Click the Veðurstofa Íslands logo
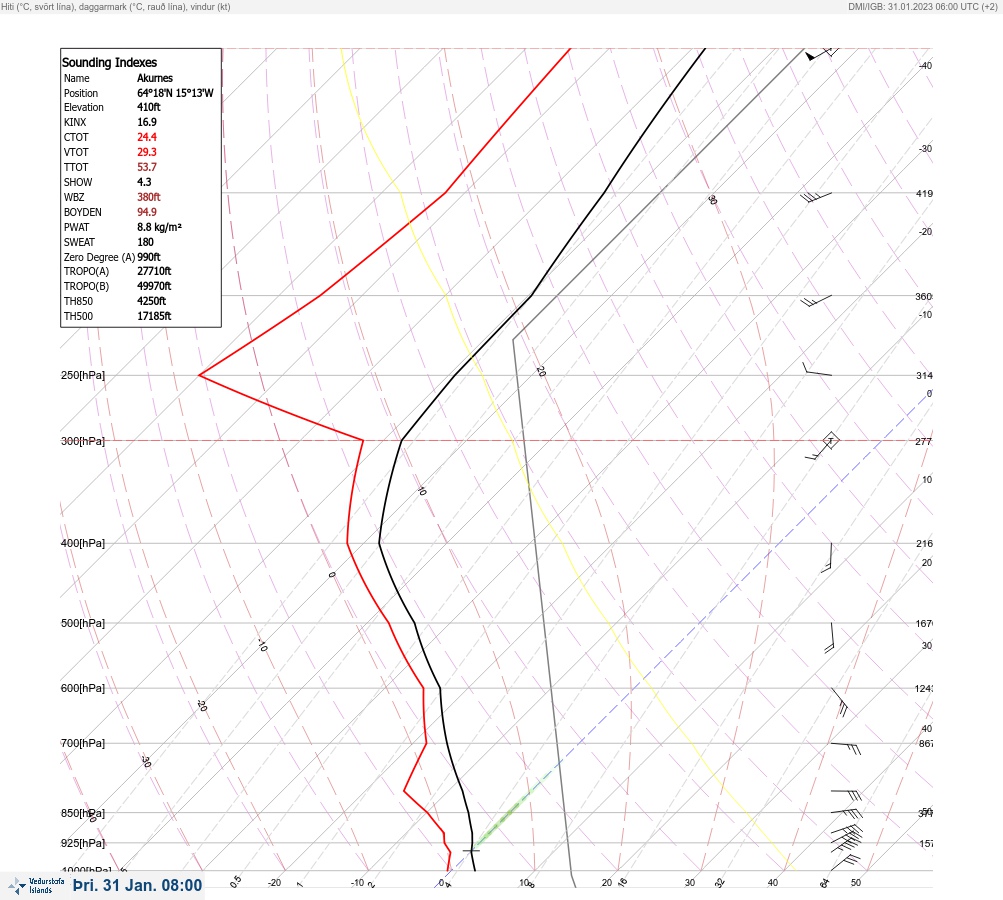This screenshot has height=900, width=1003. 36,886
